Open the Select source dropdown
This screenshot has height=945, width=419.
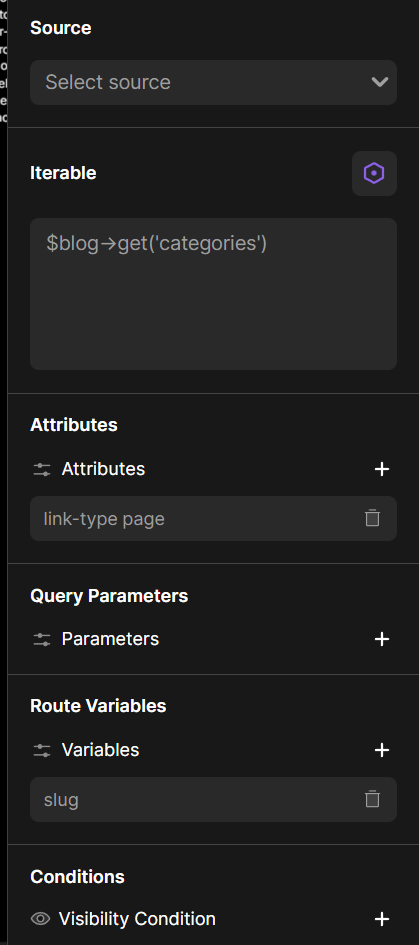click(x=213, y=83)
